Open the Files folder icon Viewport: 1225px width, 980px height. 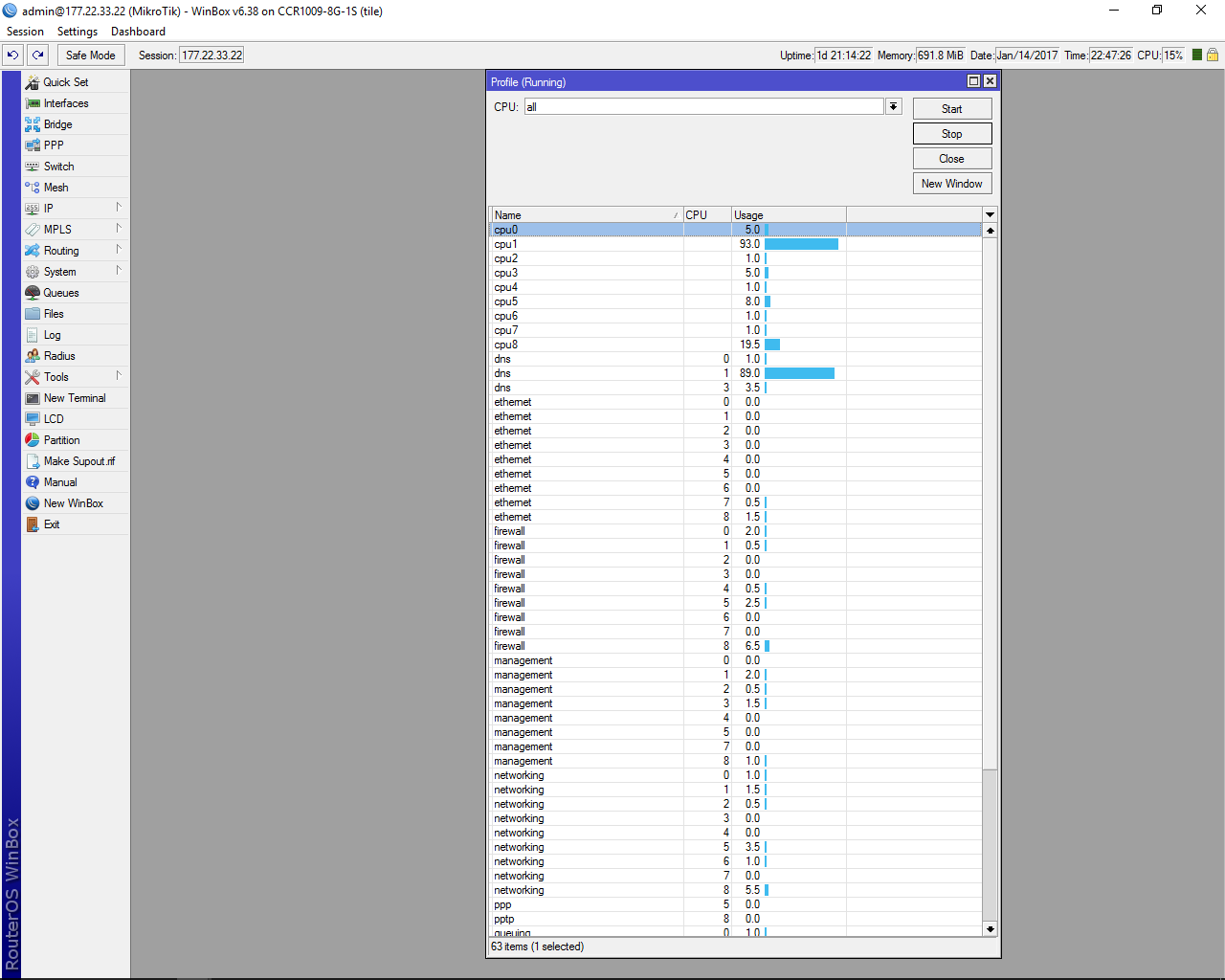click(x=33, y=314)
